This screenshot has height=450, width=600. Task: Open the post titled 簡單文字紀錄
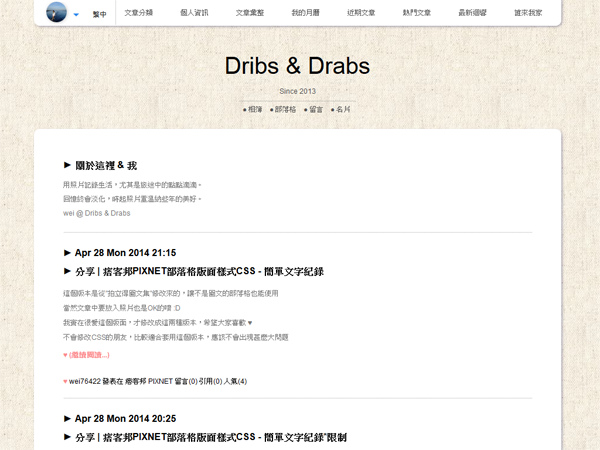[x=199, y=272]
